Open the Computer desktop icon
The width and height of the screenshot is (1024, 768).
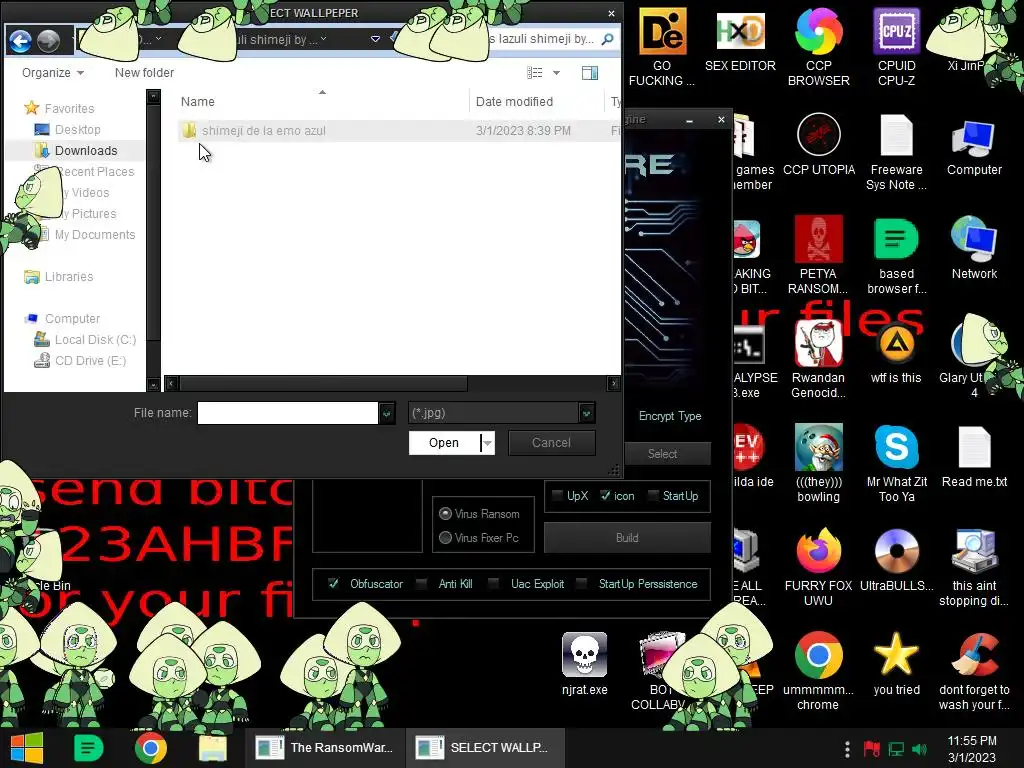(974, 145)
